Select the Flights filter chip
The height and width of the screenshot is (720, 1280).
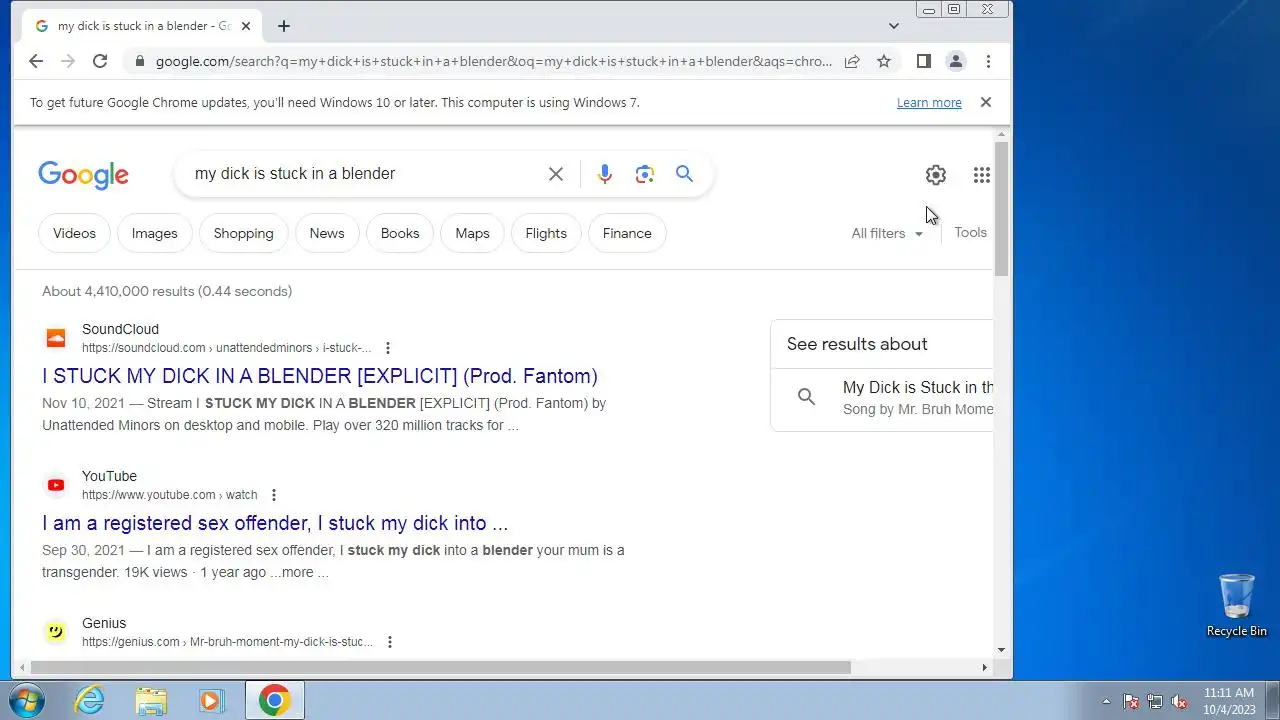pos(546,233)
